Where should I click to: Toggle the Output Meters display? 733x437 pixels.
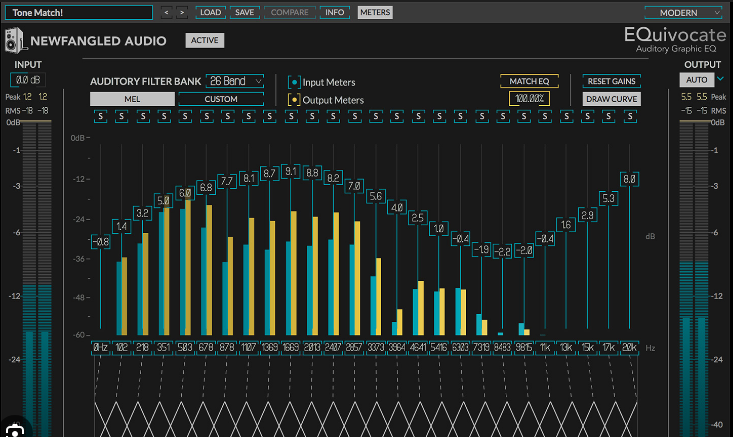click(x=294, y=100)
